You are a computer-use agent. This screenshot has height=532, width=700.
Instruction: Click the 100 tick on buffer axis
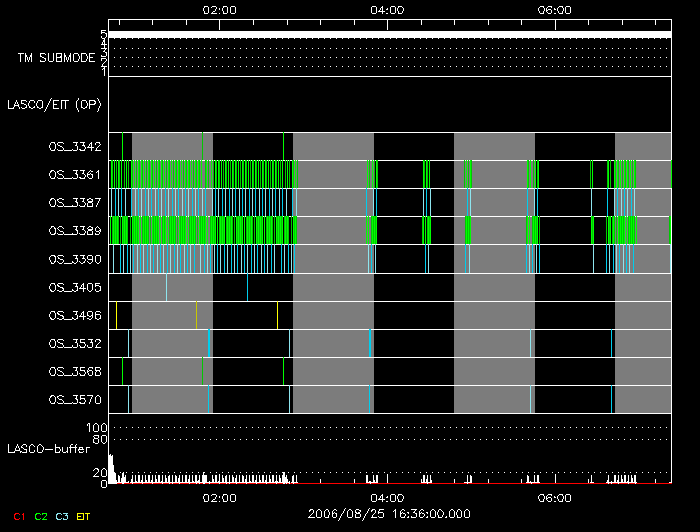pyautogui.click(x=96, y=428)
